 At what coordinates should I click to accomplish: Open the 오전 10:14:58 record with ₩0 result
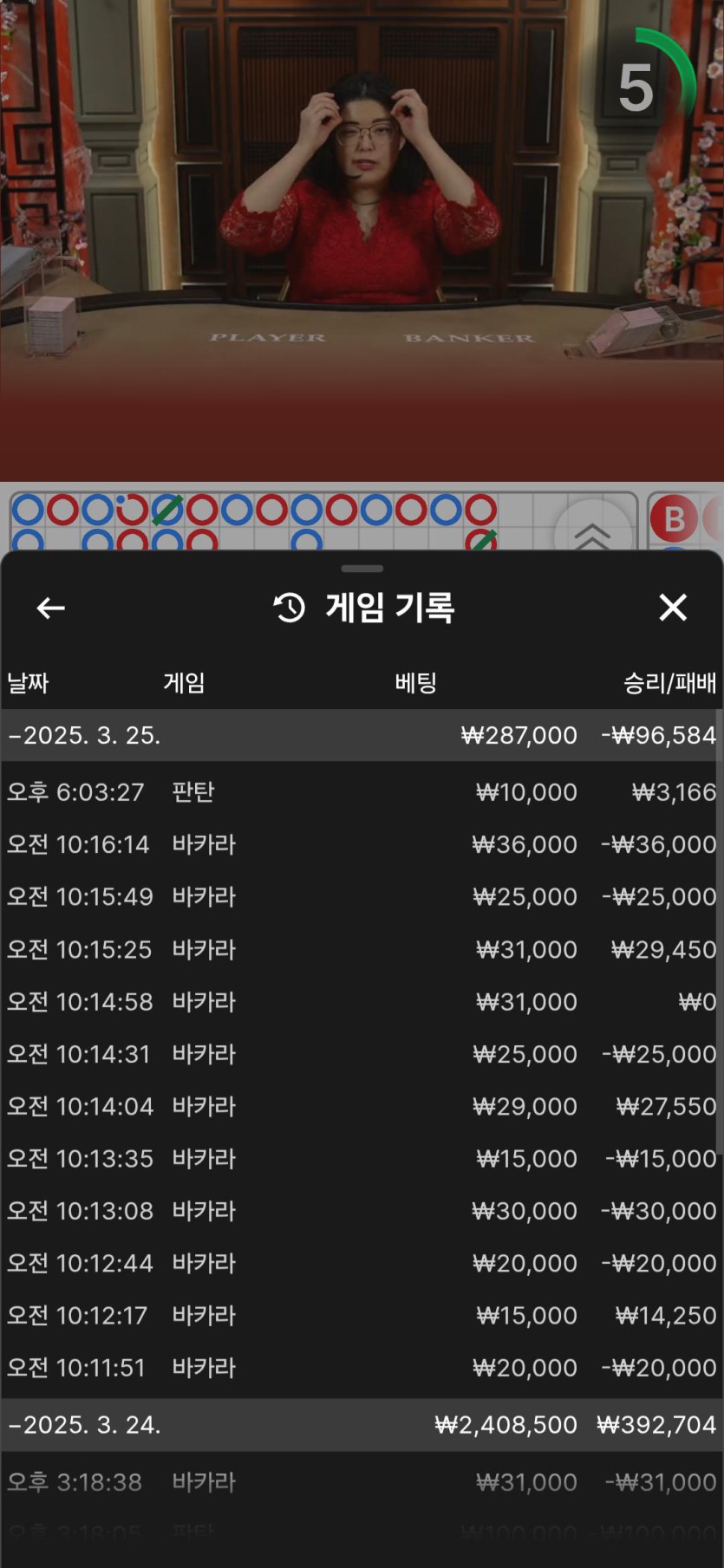pyautogui.click(x=362, y=1002)
